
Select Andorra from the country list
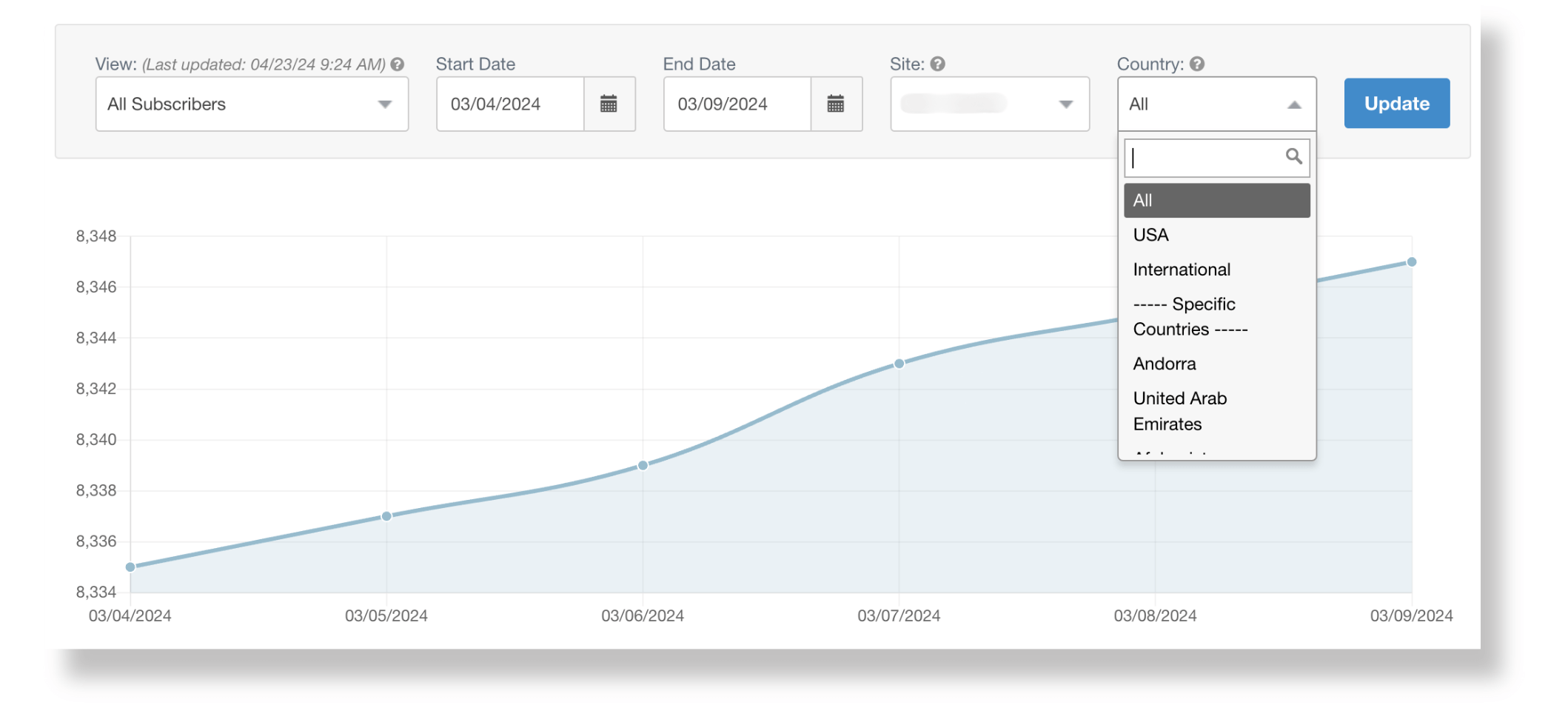tap(1165, 364)
